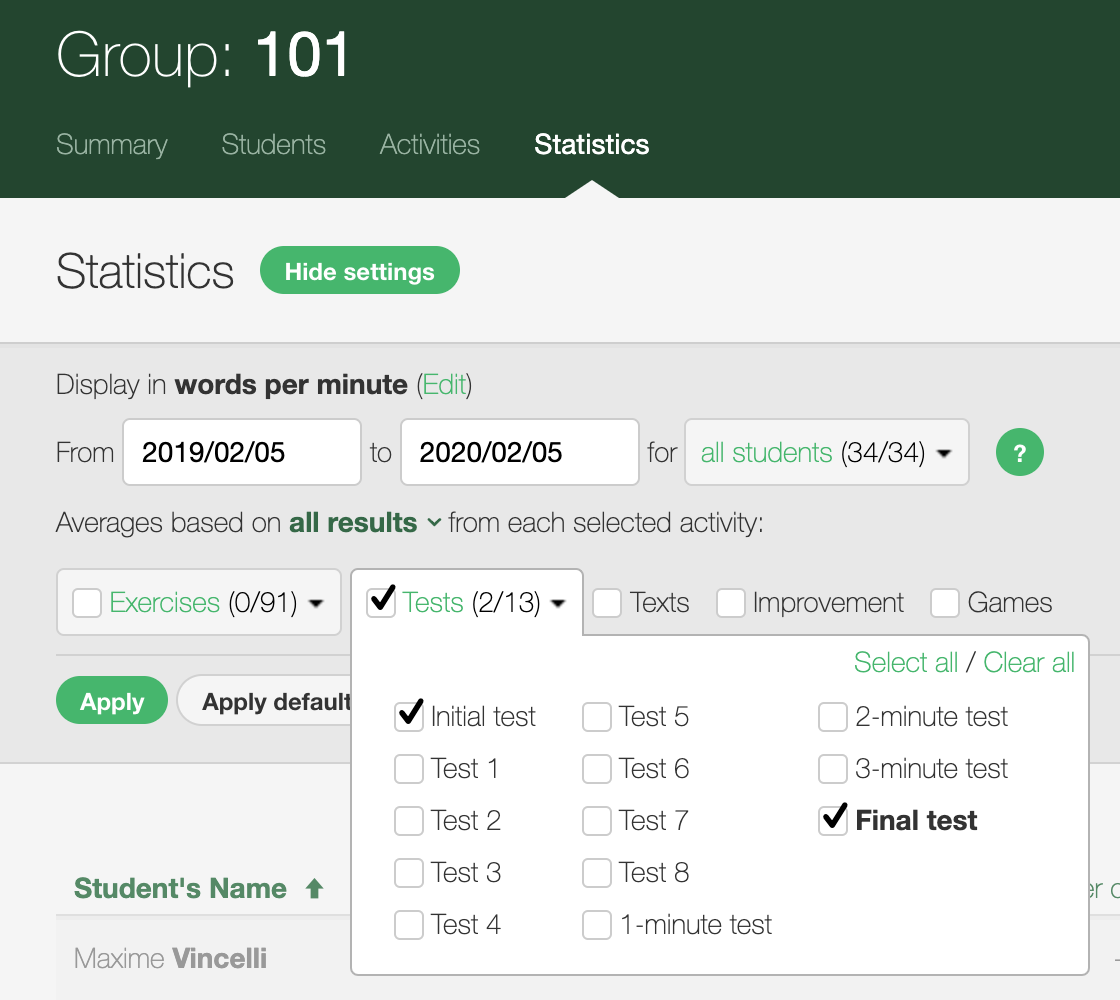The image size is (1120, 1000).
Task: Select the 1-minute test checkbox
Action: (x=597, y=924)
